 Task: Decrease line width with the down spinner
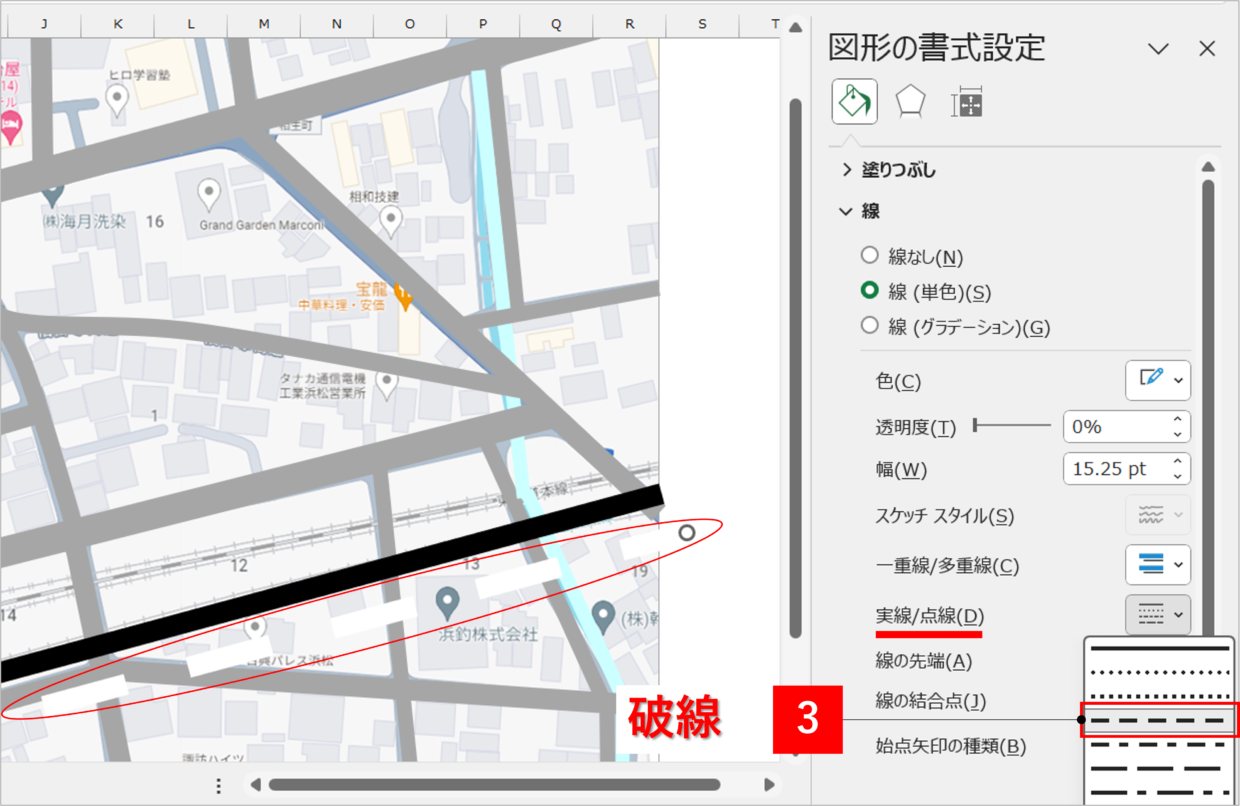click(1179, 477)
